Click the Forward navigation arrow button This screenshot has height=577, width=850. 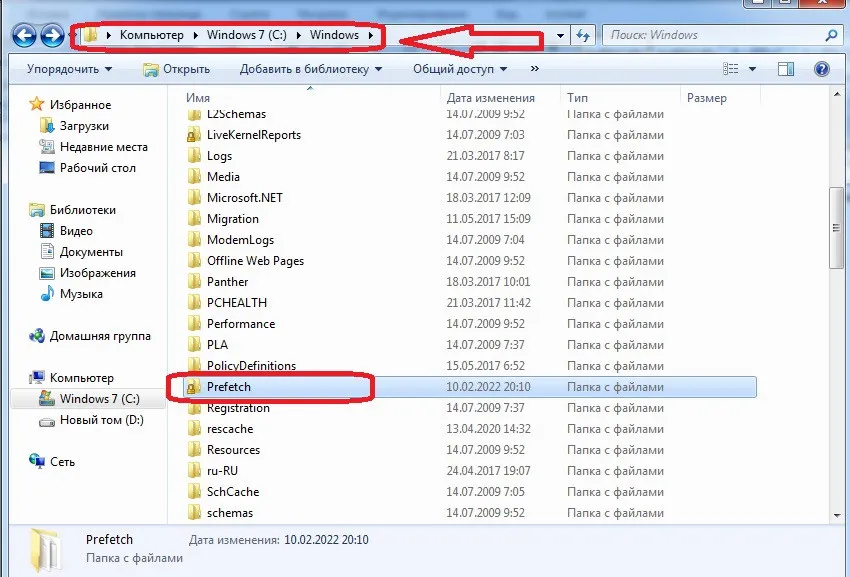point(52,36)
